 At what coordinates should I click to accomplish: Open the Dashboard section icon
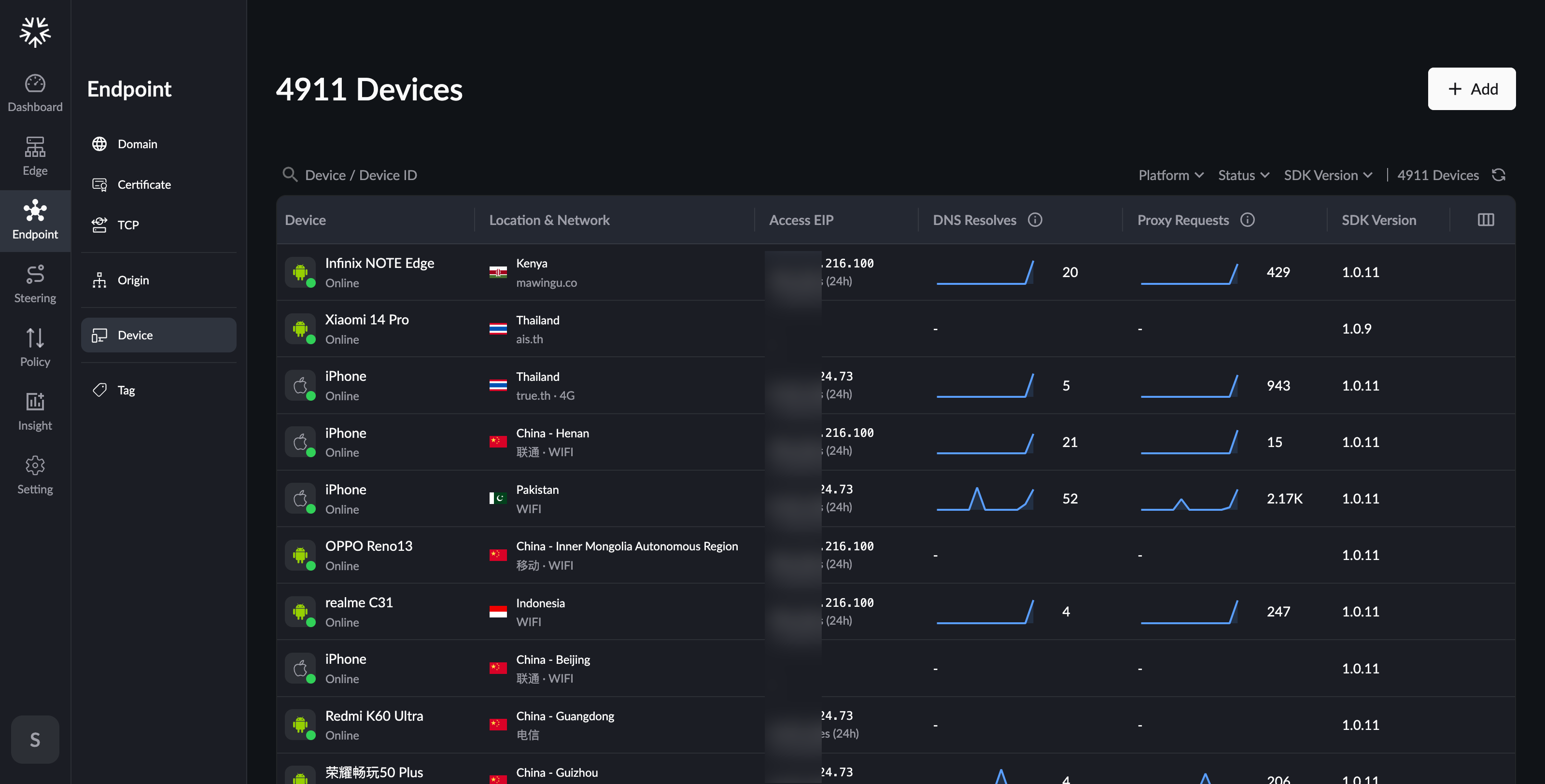[x=35, y=84]
